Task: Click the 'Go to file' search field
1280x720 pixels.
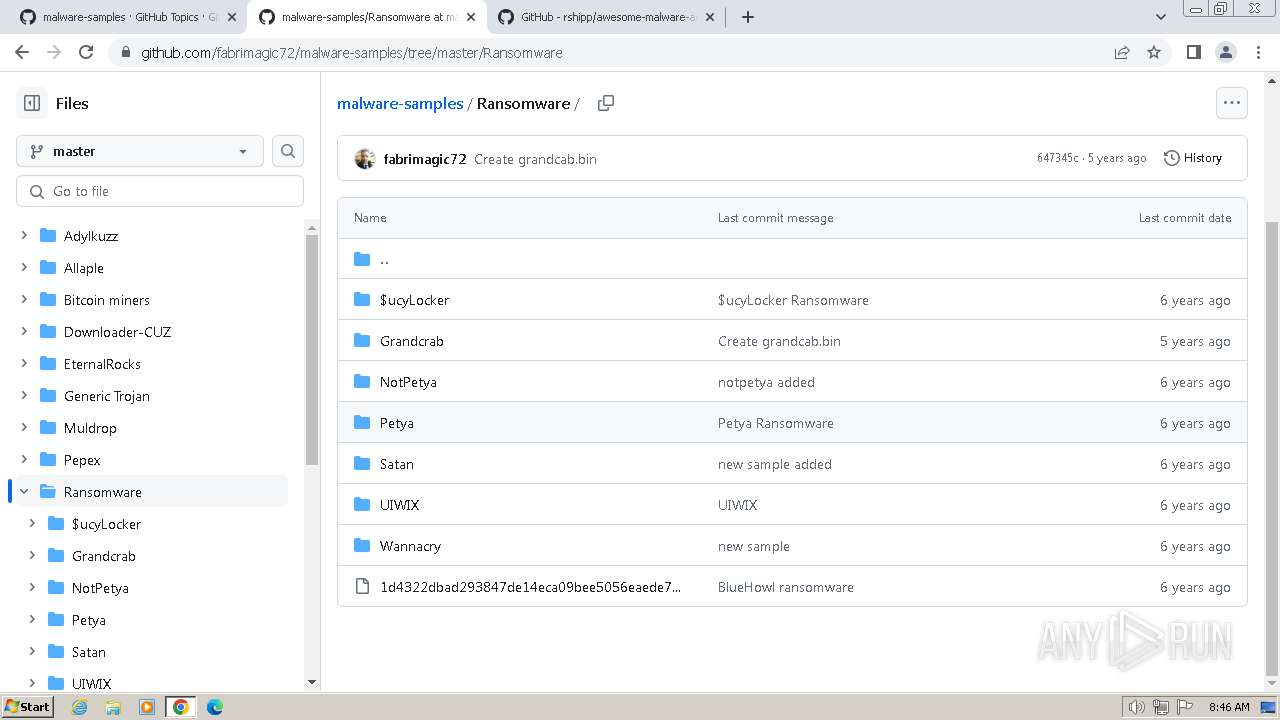Action: click(160, 191)
